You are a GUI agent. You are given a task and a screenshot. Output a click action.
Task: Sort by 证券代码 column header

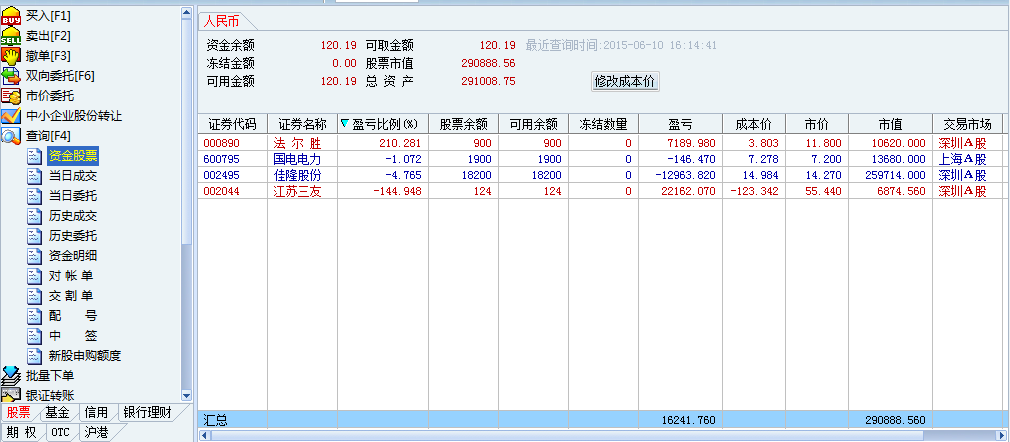(x=232, y=124)
